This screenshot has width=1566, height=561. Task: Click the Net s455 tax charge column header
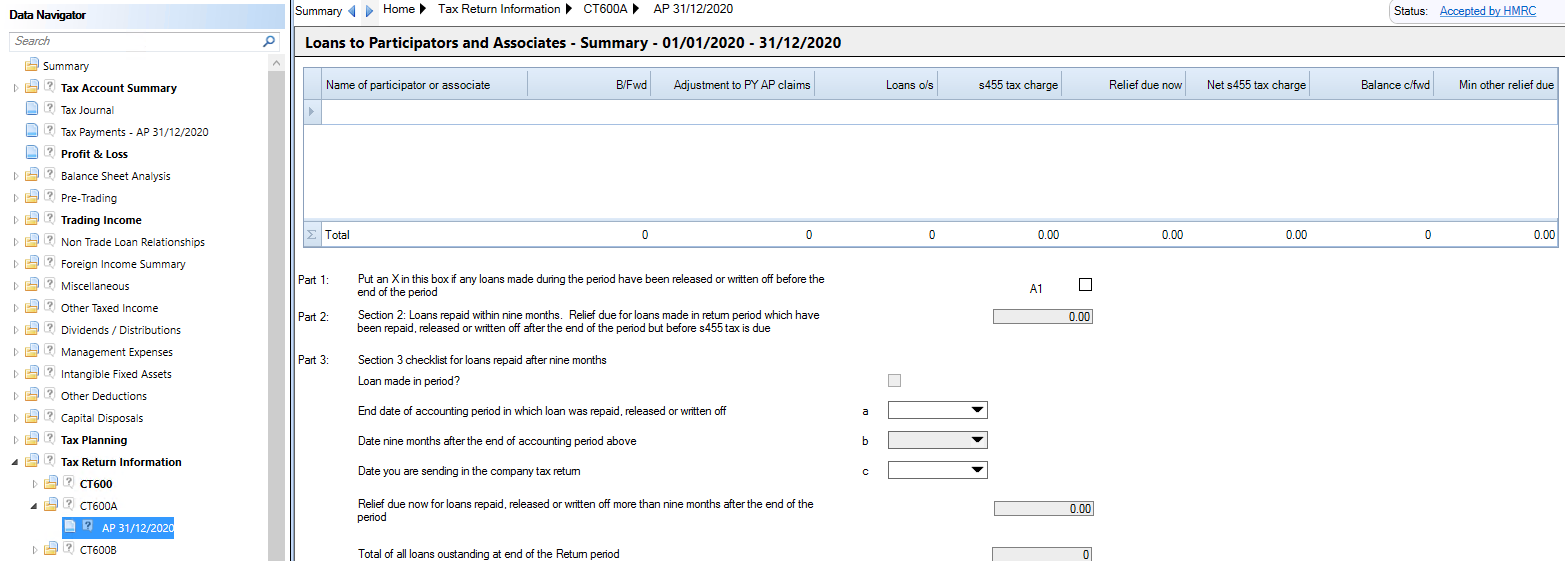pos(1247,85)
